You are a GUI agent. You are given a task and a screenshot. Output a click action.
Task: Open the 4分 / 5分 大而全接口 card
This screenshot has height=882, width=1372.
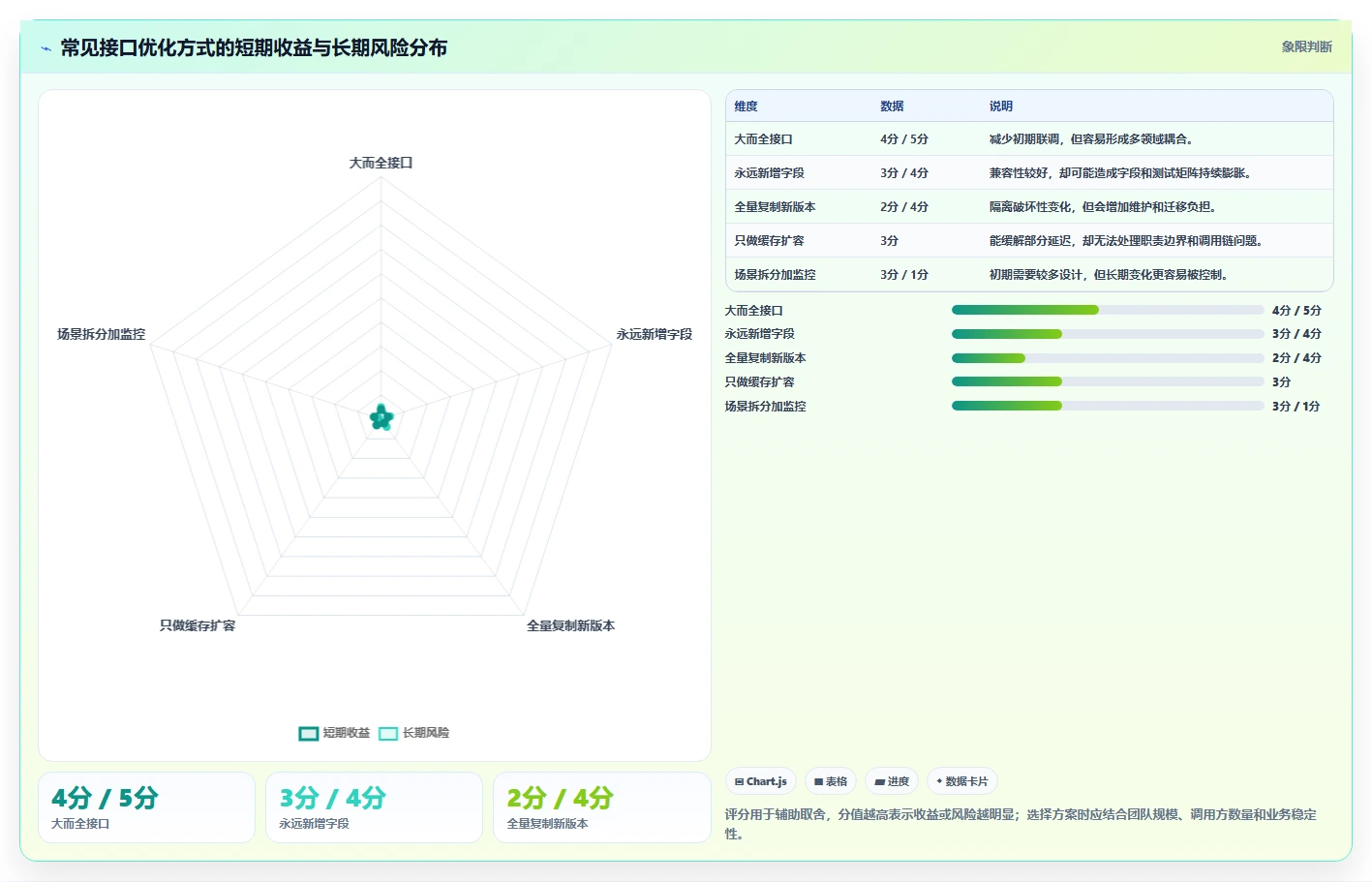point(146,807)
